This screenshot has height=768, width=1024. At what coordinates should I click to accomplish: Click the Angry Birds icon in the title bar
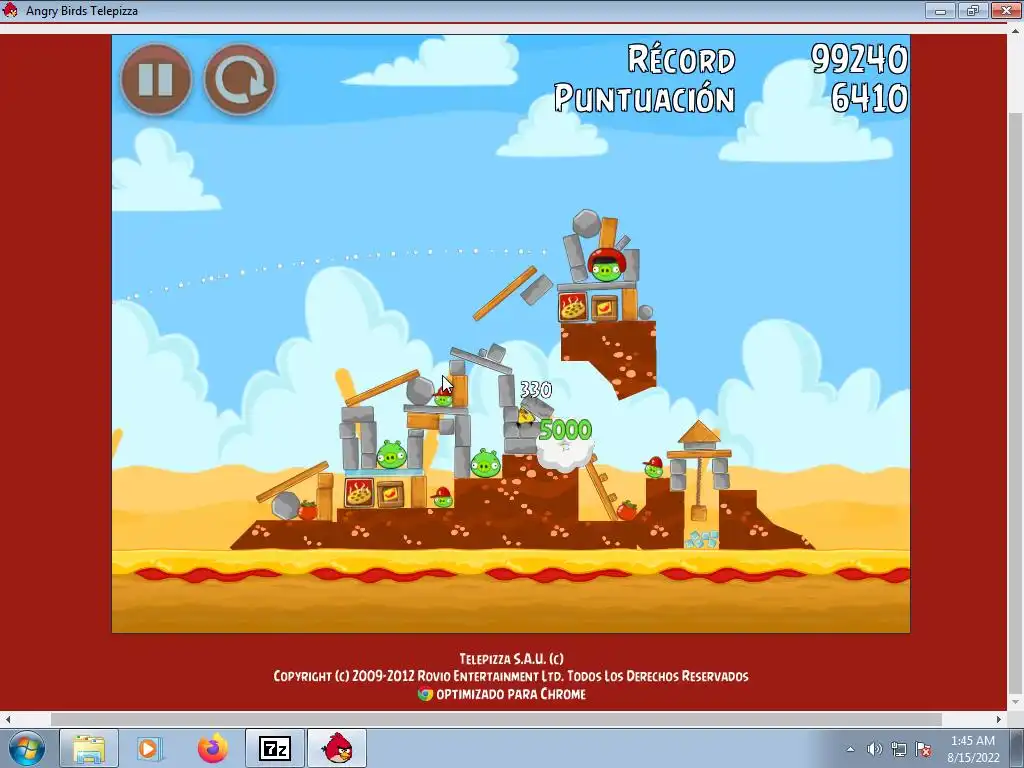click(10, 10)
